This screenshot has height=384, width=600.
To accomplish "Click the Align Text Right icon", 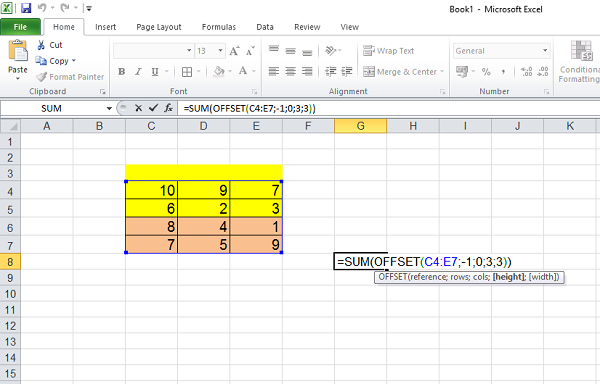I will (307, 72).
